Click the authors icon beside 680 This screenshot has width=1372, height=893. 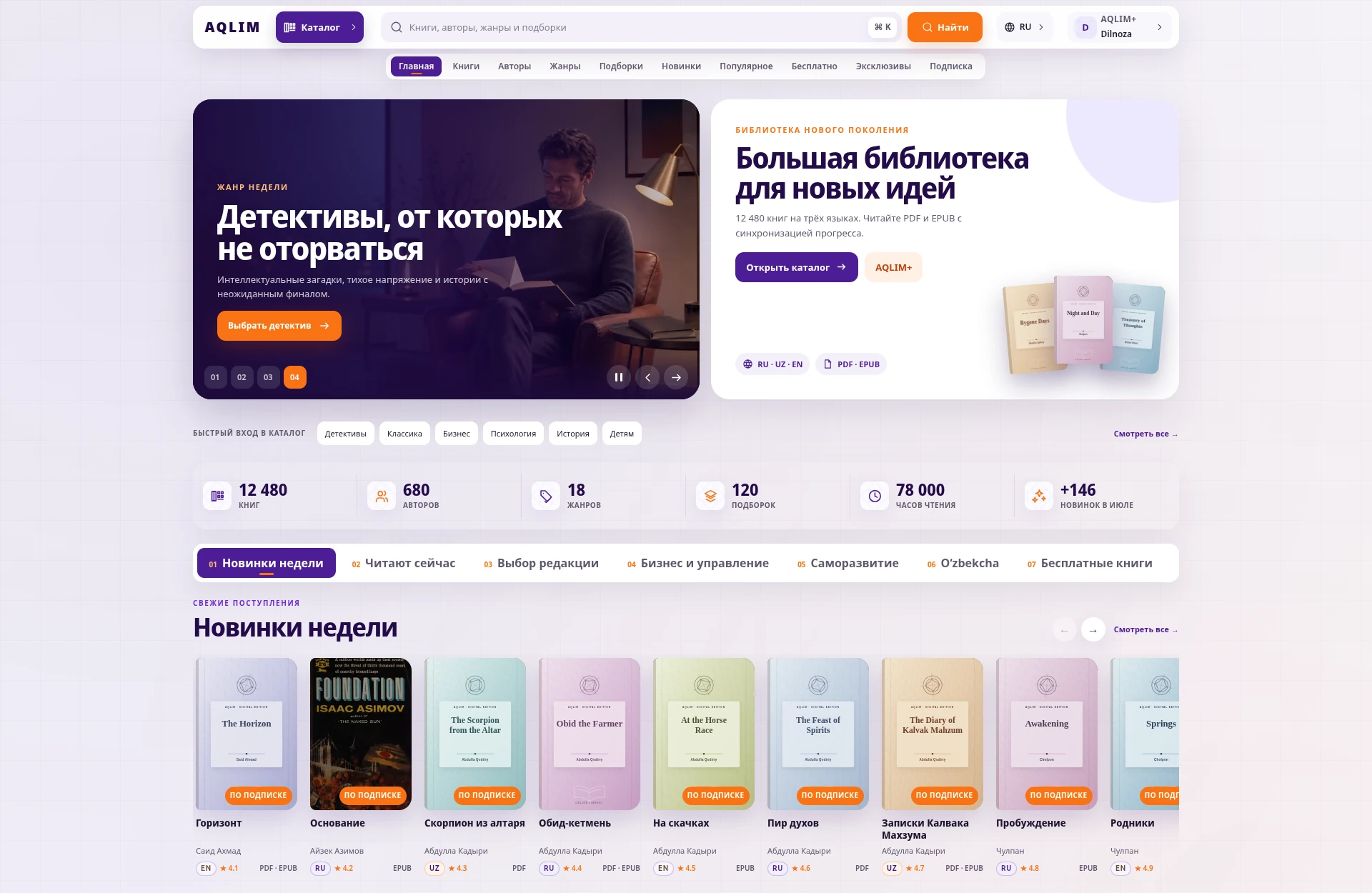tap(382, 496)
